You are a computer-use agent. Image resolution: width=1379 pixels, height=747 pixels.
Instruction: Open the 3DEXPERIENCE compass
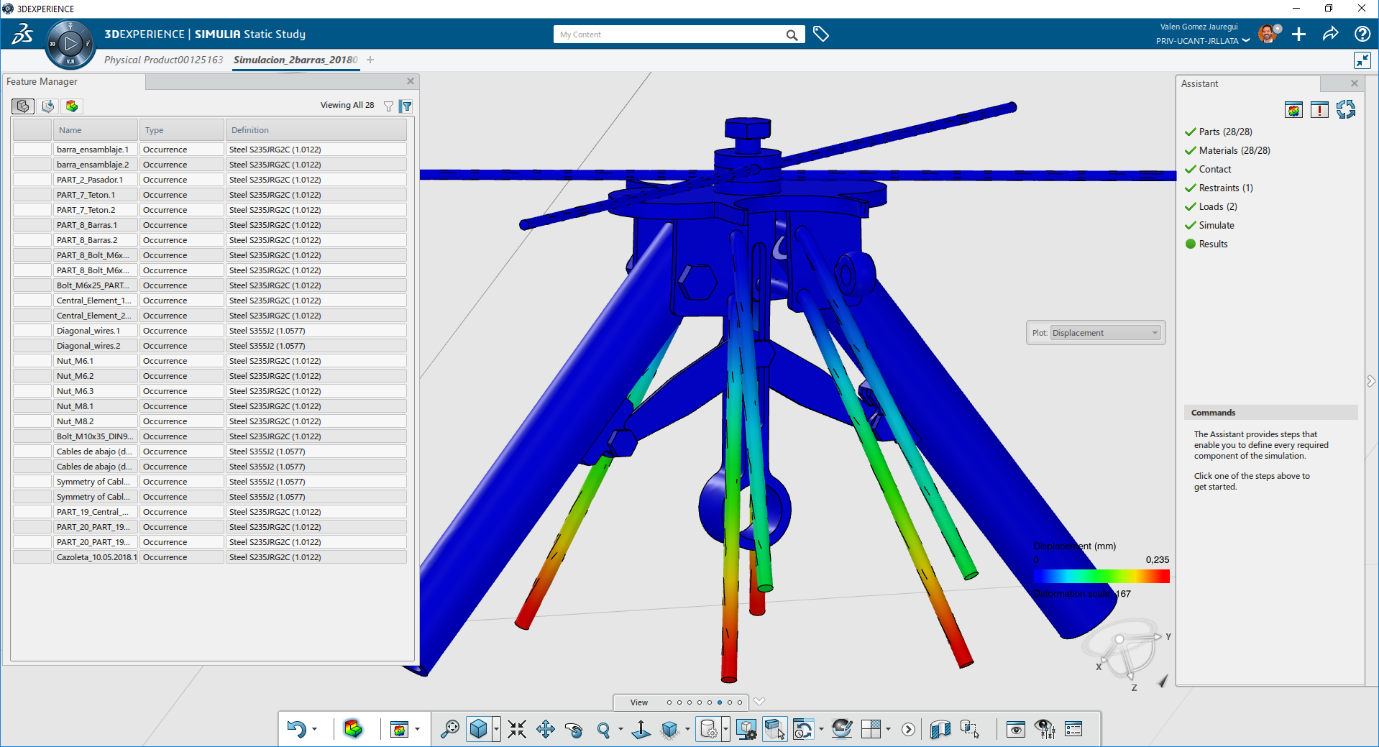click(x=70, y=44)
